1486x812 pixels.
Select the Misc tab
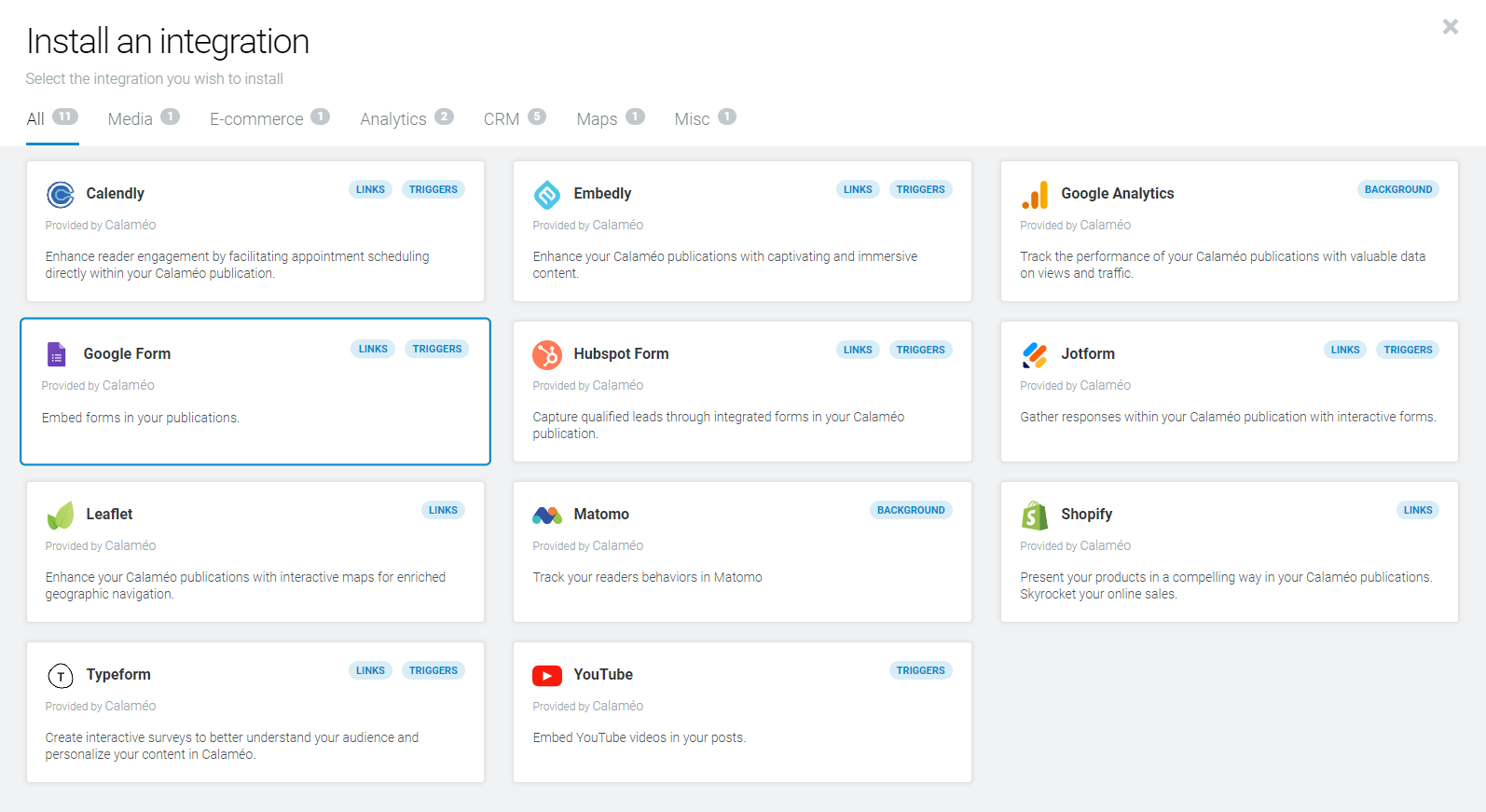(705, 119)
